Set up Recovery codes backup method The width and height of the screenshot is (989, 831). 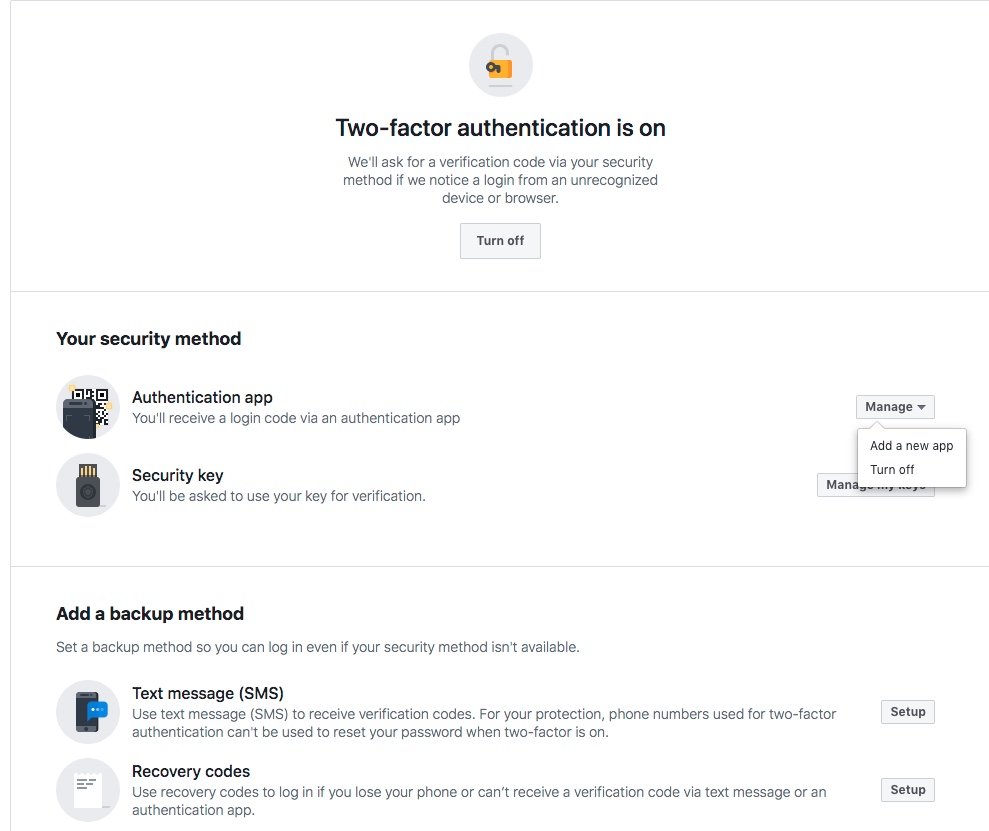(907, 790)
